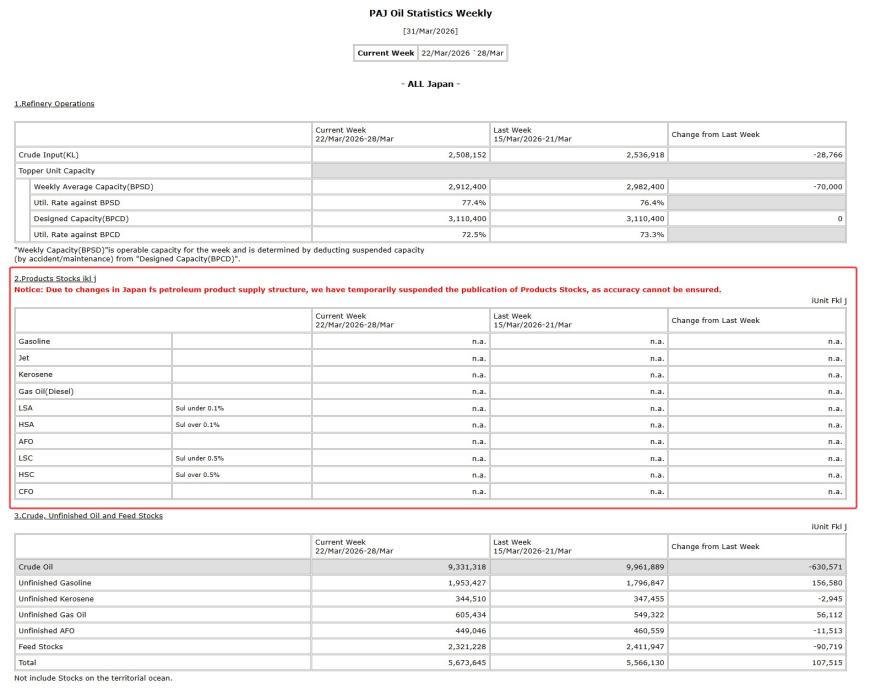Click the "Sul under 0.1%" cell for LSA
This screenshot has width=870, height=691.
pos(197,408)
